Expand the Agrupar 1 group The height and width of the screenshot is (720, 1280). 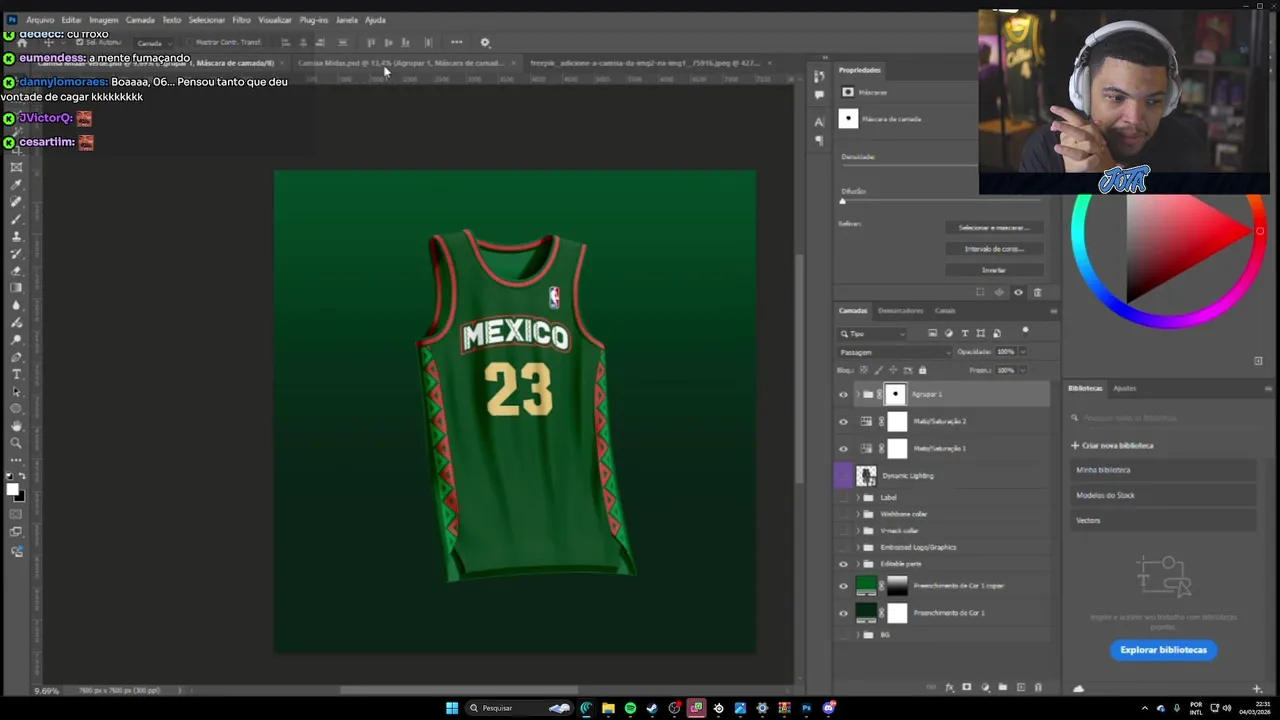coord(857,394)
